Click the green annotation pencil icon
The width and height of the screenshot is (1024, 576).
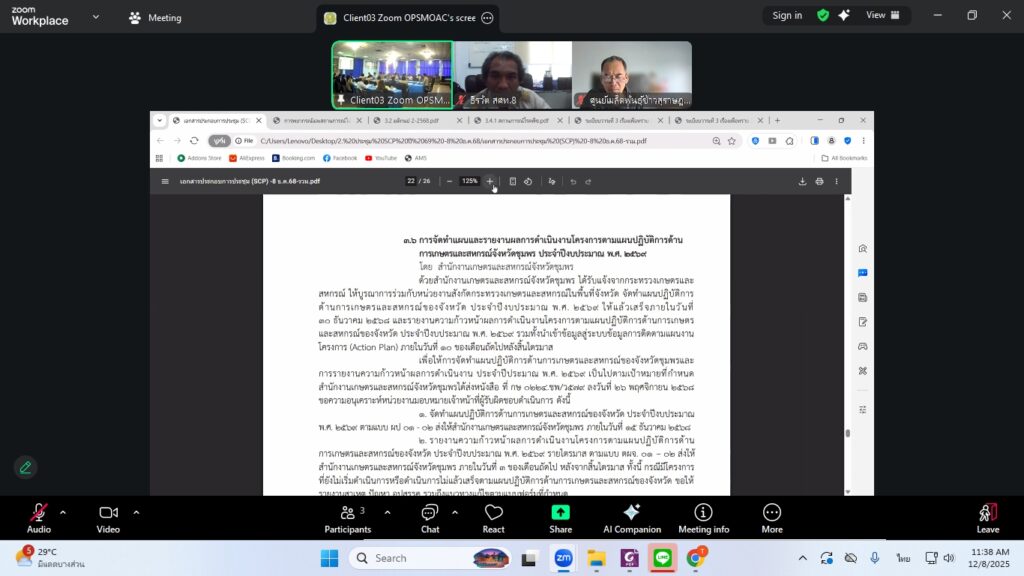[25, 467]
